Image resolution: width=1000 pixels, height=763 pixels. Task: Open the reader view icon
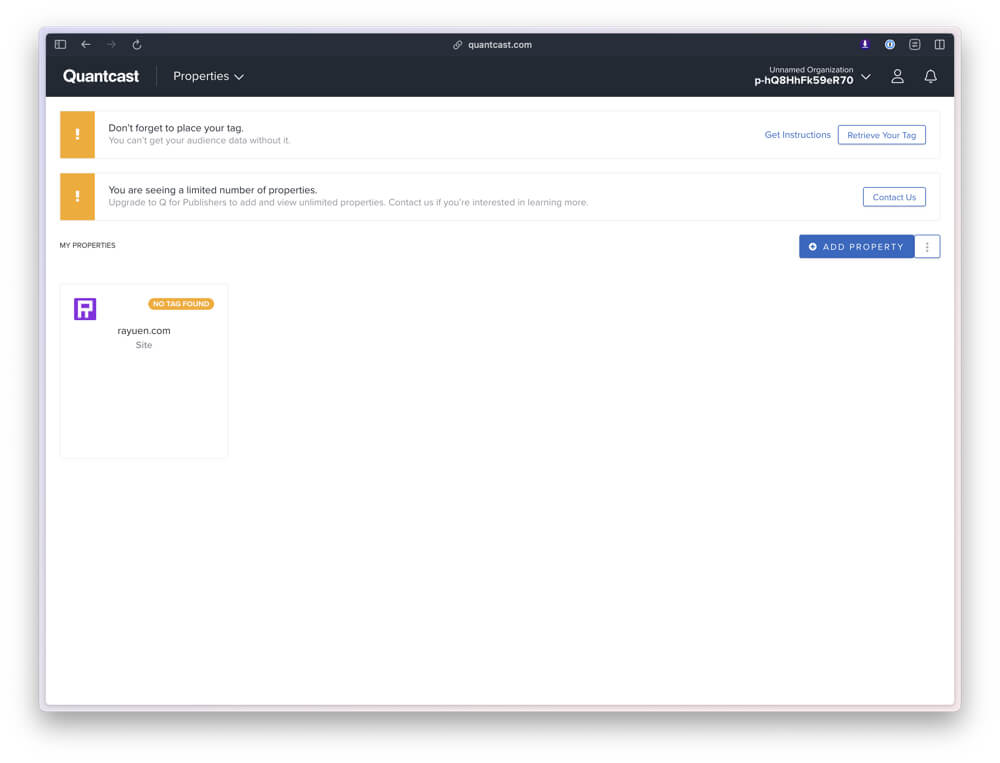pos(915,44)
